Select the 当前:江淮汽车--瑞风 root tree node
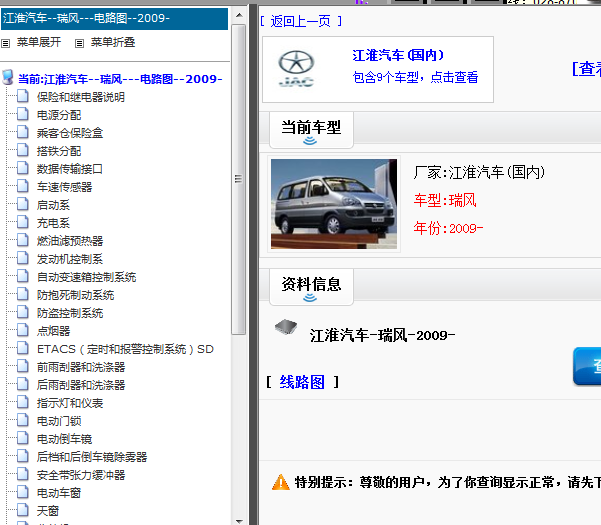601x525 pixels. coord(120,79)
